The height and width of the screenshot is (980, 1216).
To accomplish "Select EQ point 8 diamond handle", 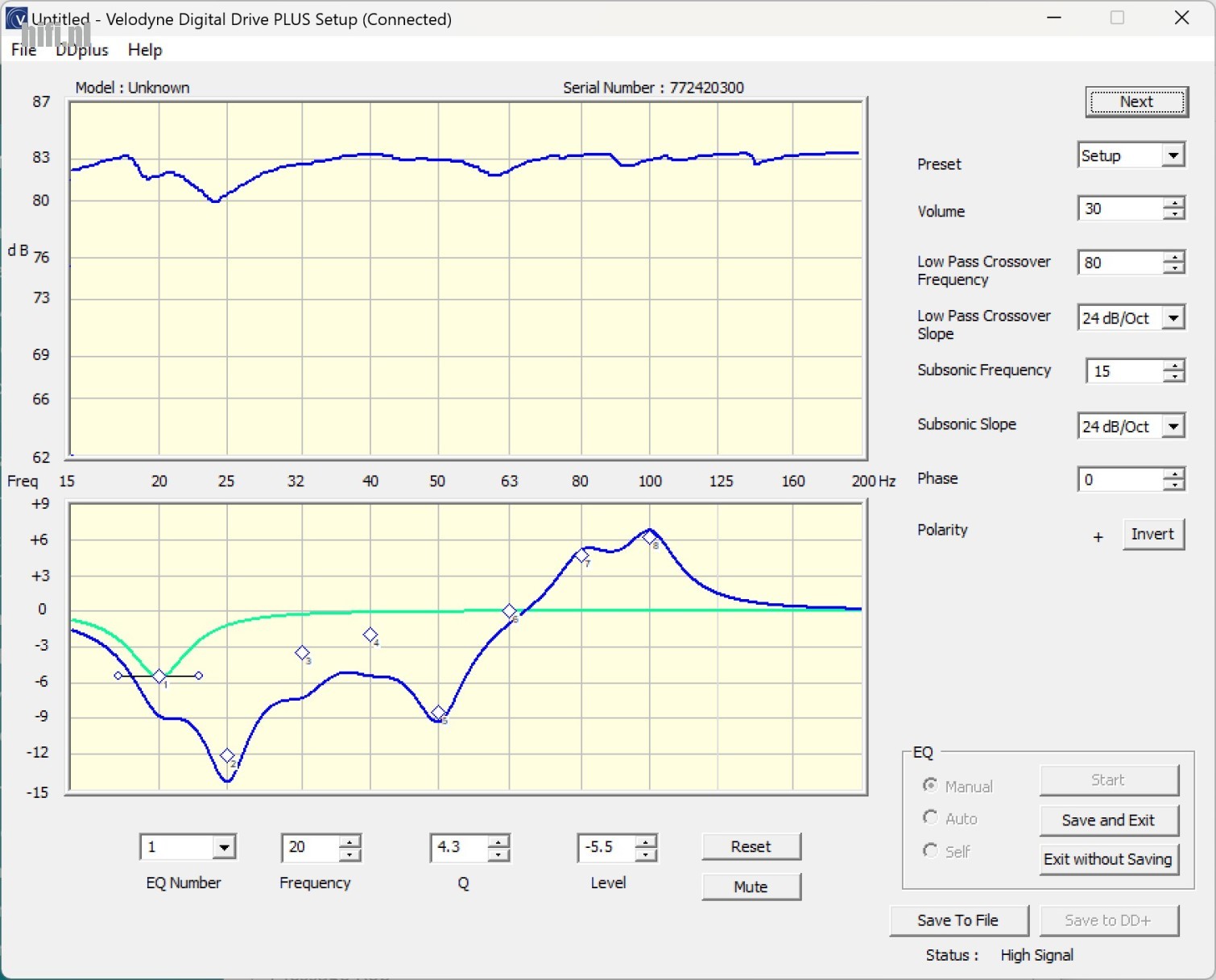I will (x=649, y=537).
